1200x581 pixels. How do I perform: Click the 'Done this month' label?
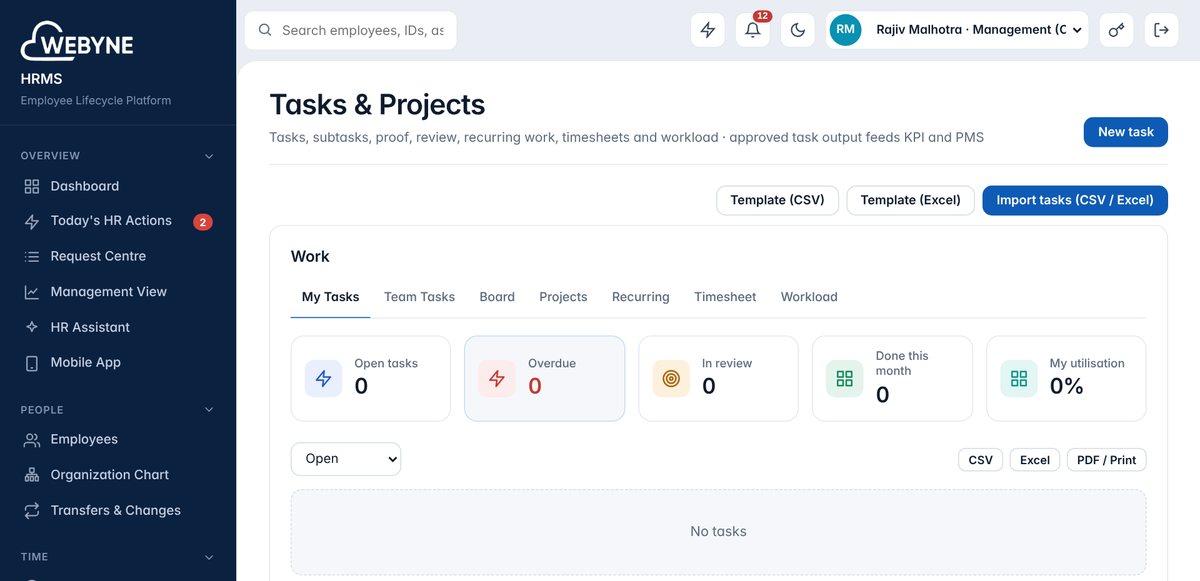pos(902,363)
